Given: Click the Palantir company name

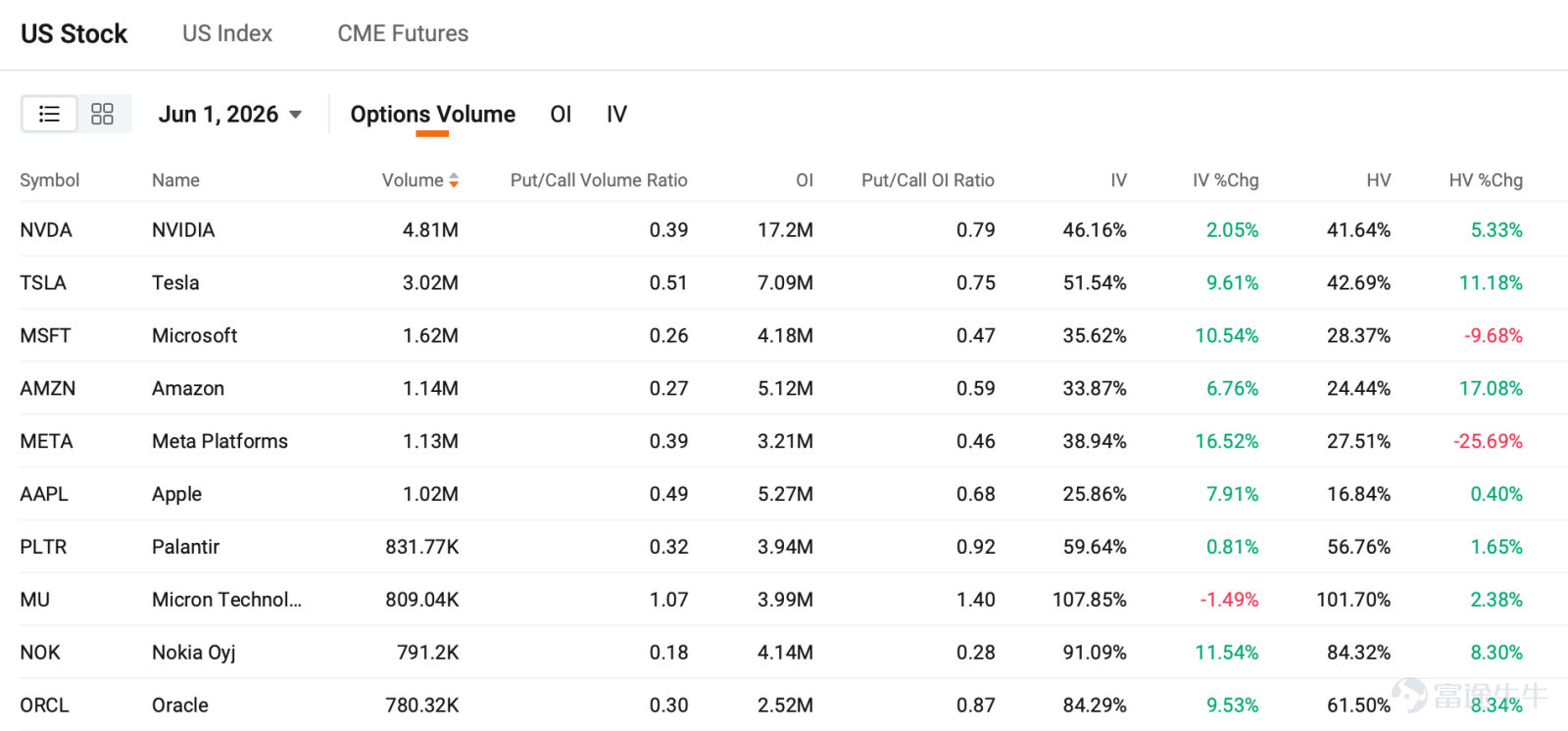Looking at the screenshot, I should point(185,548).
